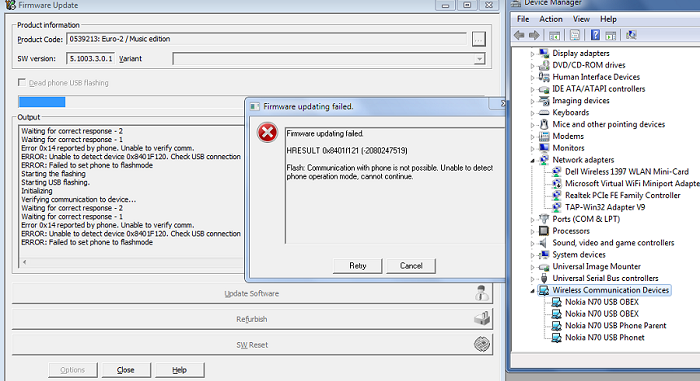Click the Refurbish button icon

pos(482,319)
